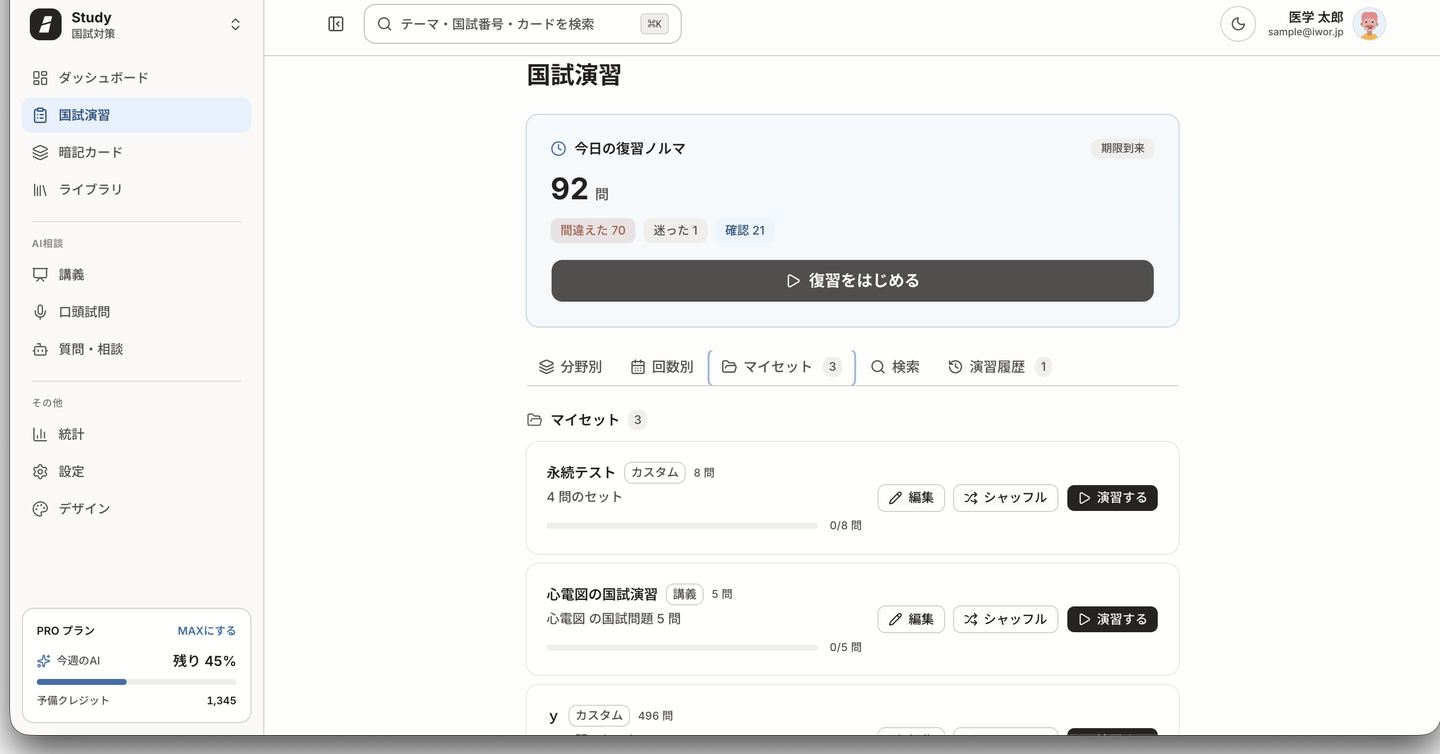This screenshot has width=1440, height=754.
Task: Shuffle the 永続テスト set
Action: click(1005, 498)
